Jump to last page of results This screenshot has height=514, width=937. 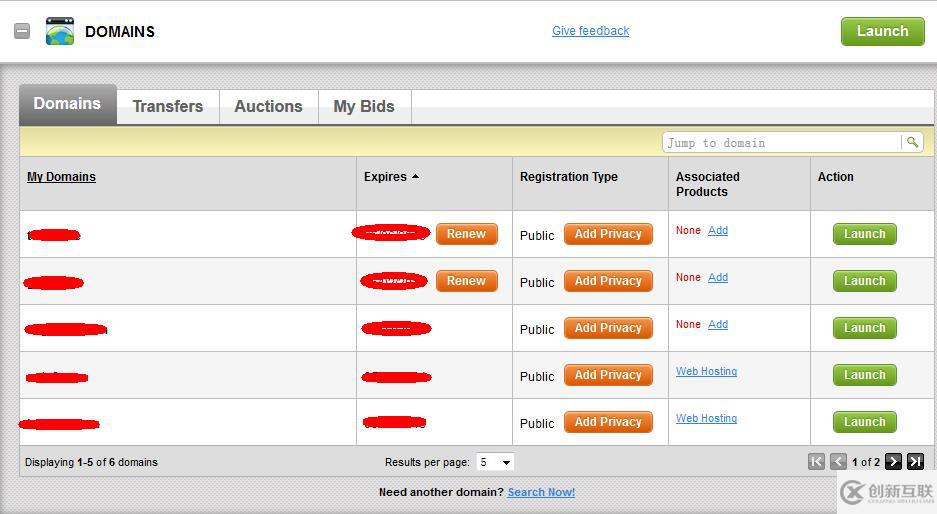coord(915,462)
